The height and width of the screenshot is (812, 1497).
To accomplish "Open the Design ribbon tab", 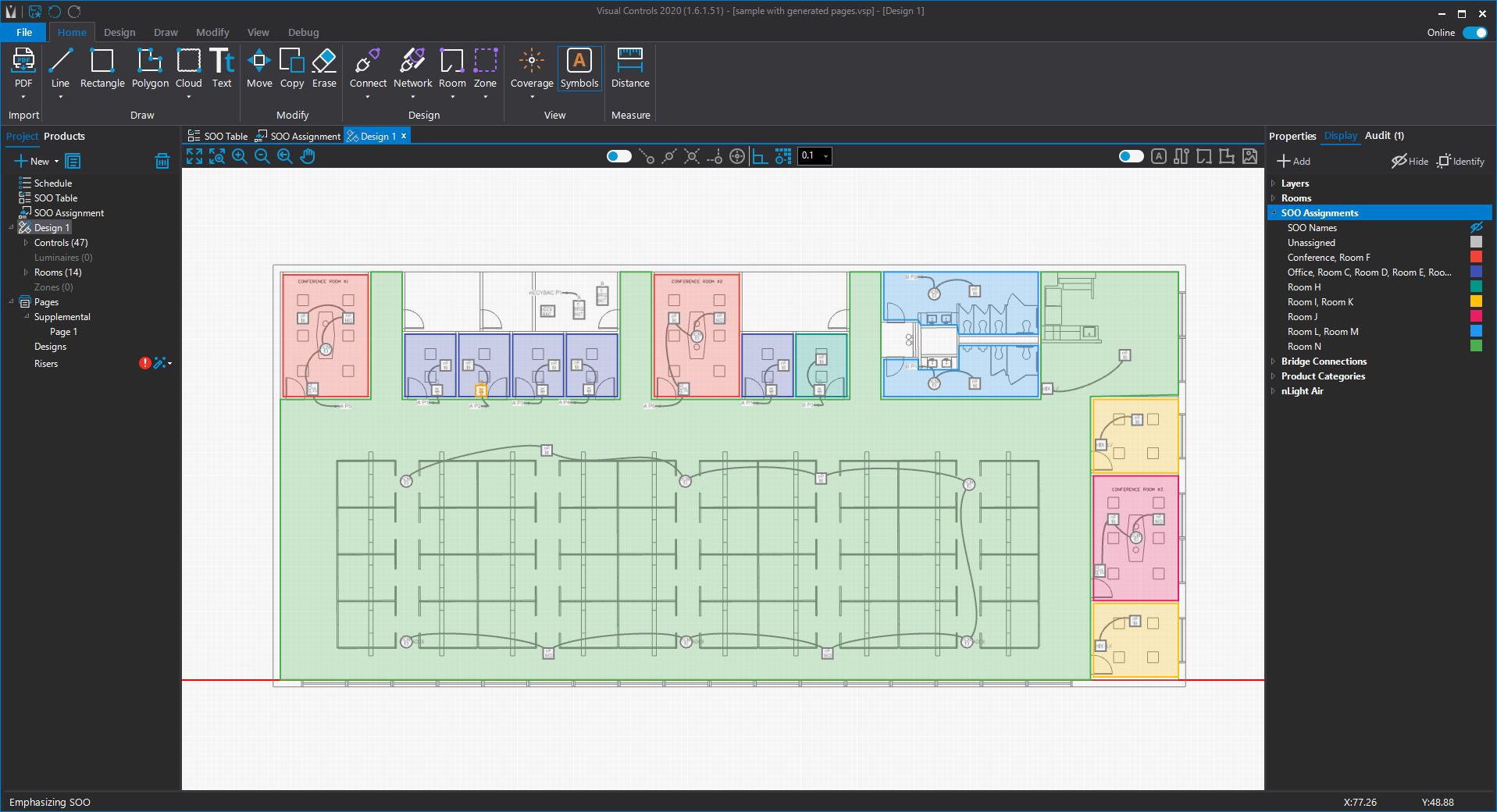I will (x=119, y=33).
